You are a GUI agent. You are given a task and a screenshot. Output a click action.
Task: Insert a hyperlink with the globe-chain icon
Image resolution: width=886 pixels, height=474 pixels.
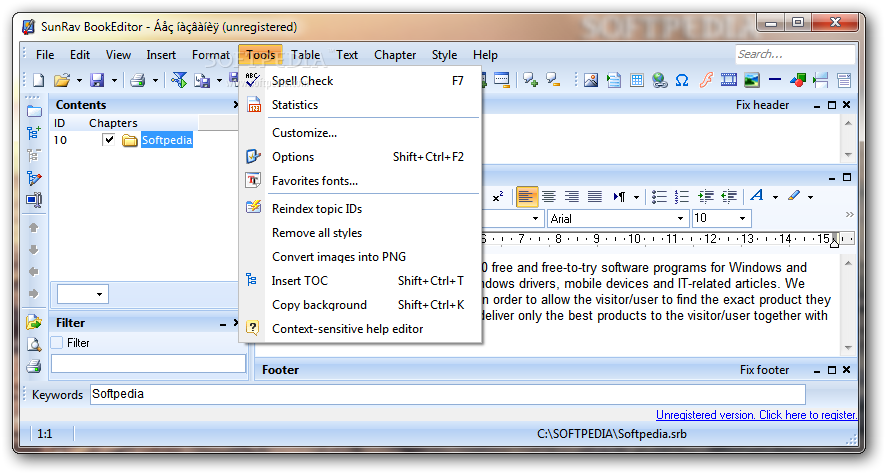coord(659,80)
